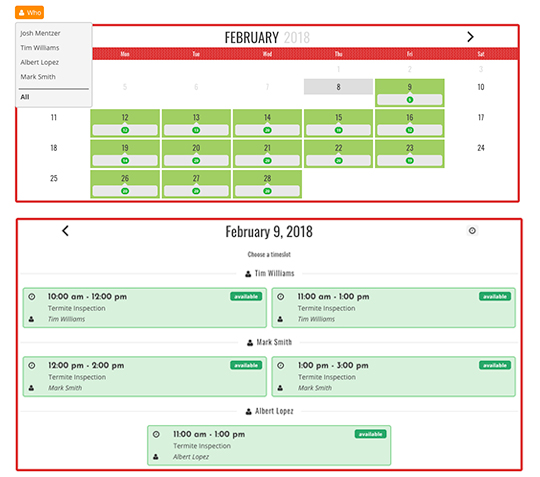Image resolution: width=540 pixels, height=477 pixels.
Task: Book Tim Williams 10:00 am - 12:00 pm slot
Action: pyautogui.click(x=145, y=308)
